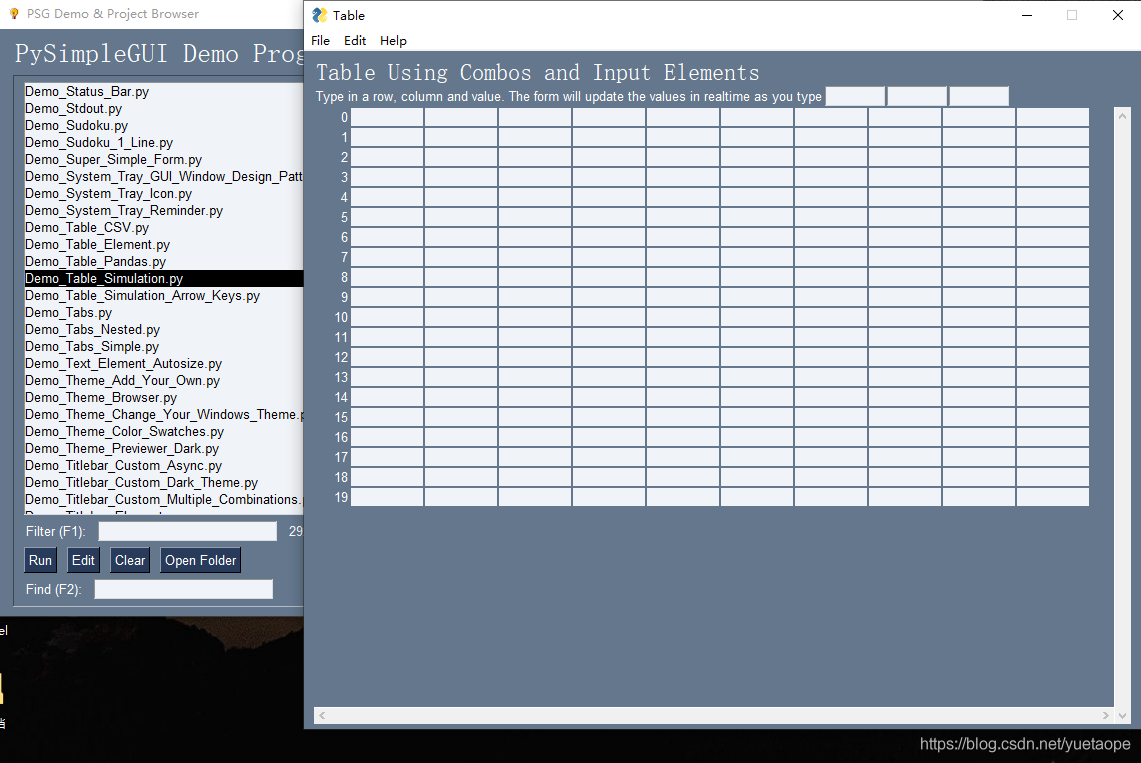Focus the Find (F2) input field

(x=184, y=589)
